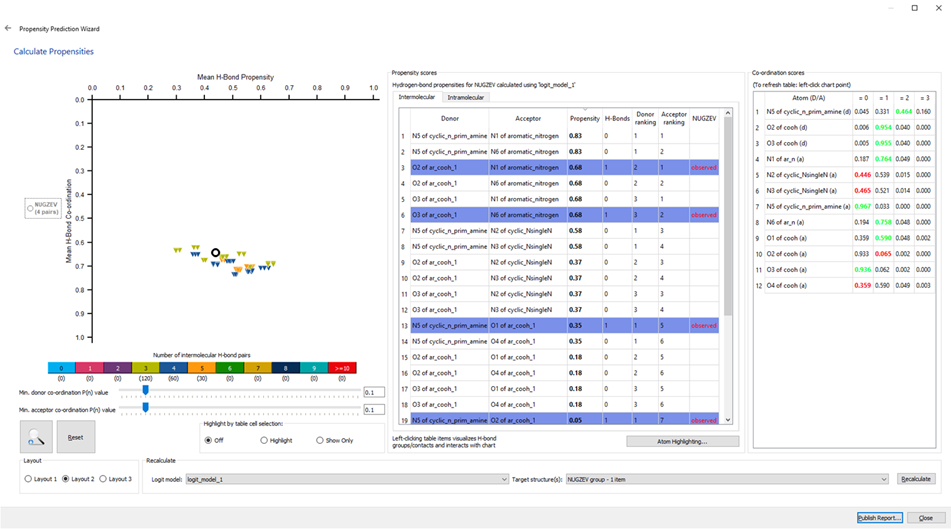Click the blue 4 H-bond pairs swatch
Screen dimensions: 951x529
[x=174, y=368]
